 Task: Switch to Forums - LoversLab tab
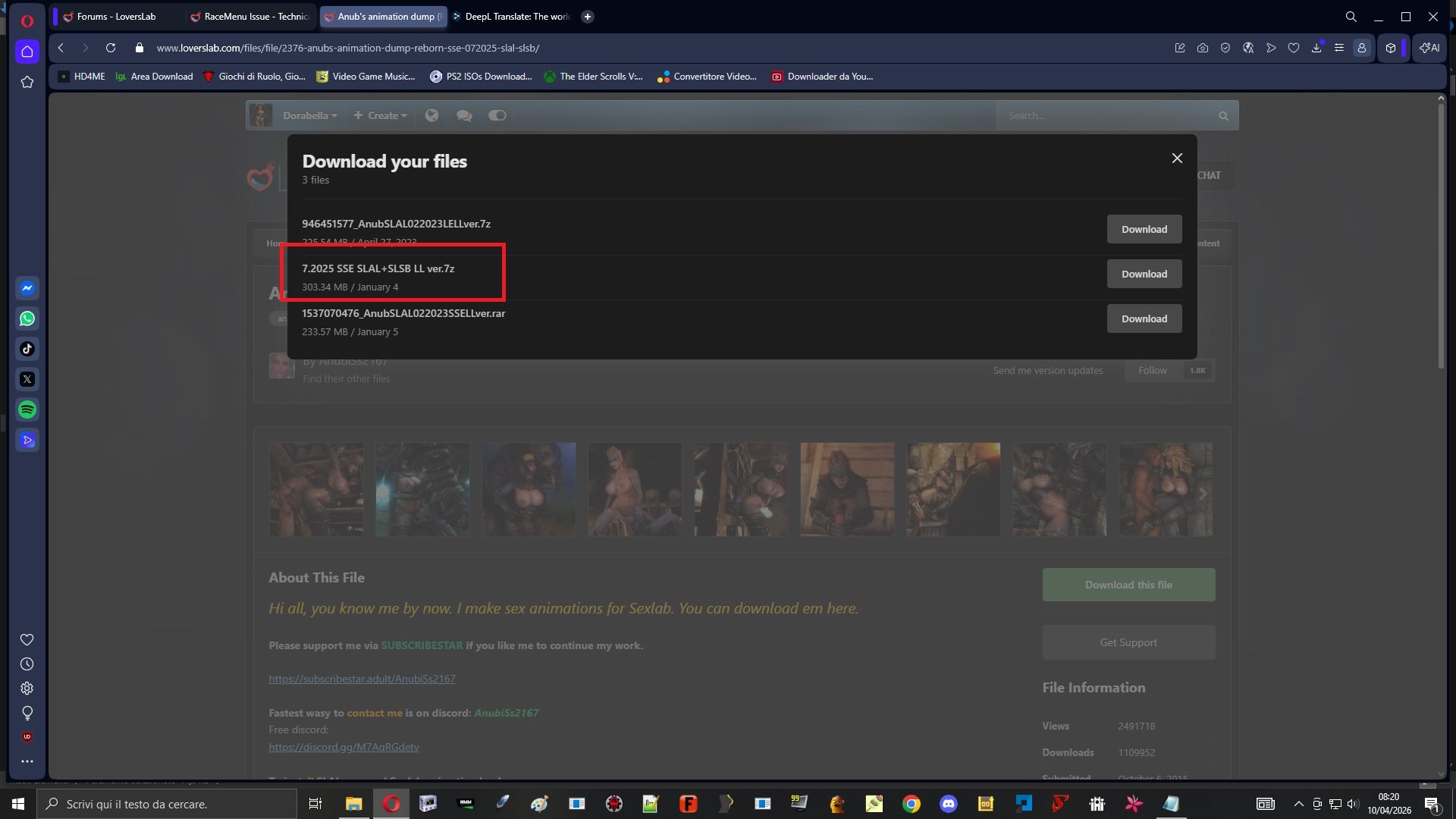click(118, 17)
